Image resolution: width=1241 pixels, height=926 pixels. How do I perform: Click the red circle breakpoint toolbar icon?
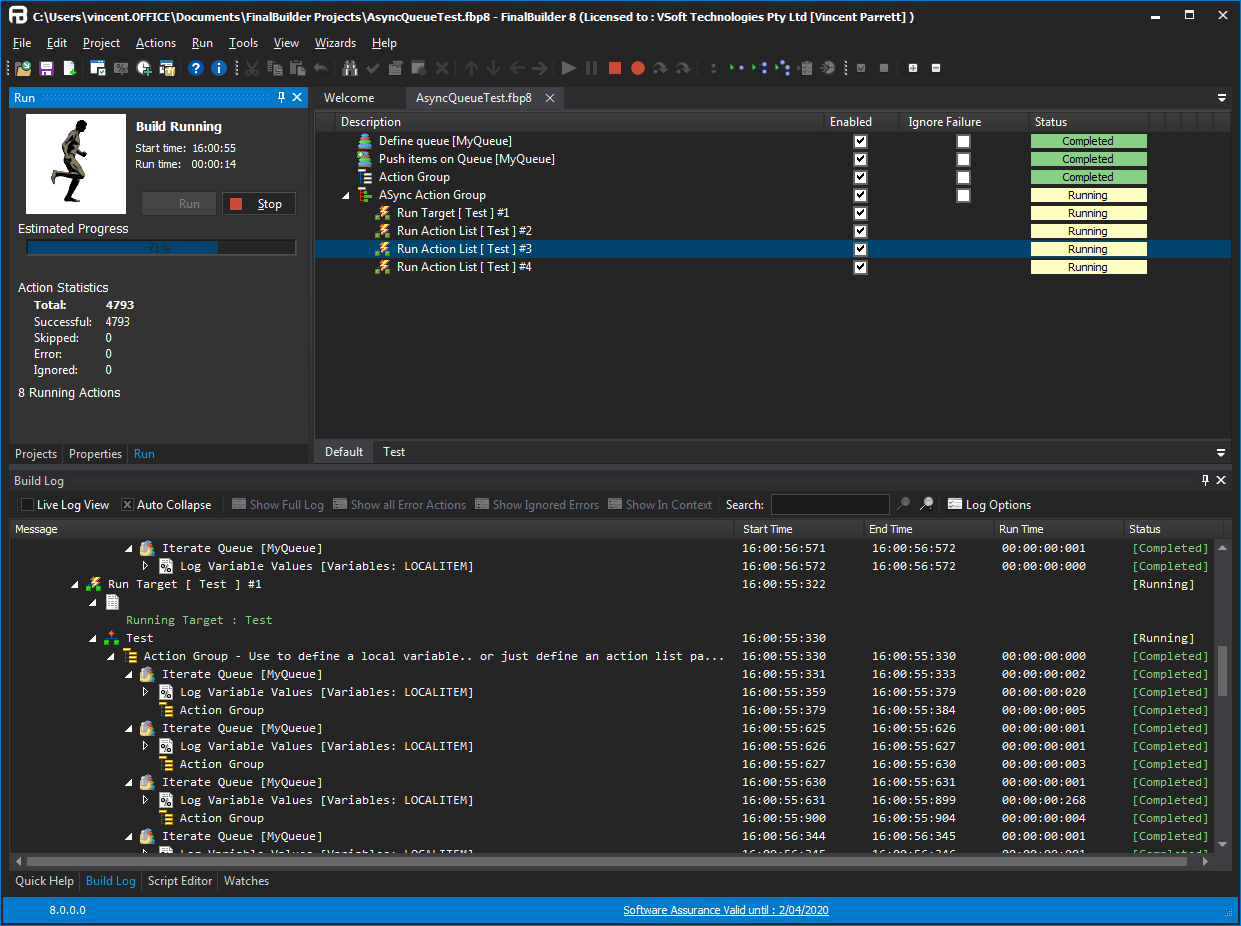click(x=637, y=68)
